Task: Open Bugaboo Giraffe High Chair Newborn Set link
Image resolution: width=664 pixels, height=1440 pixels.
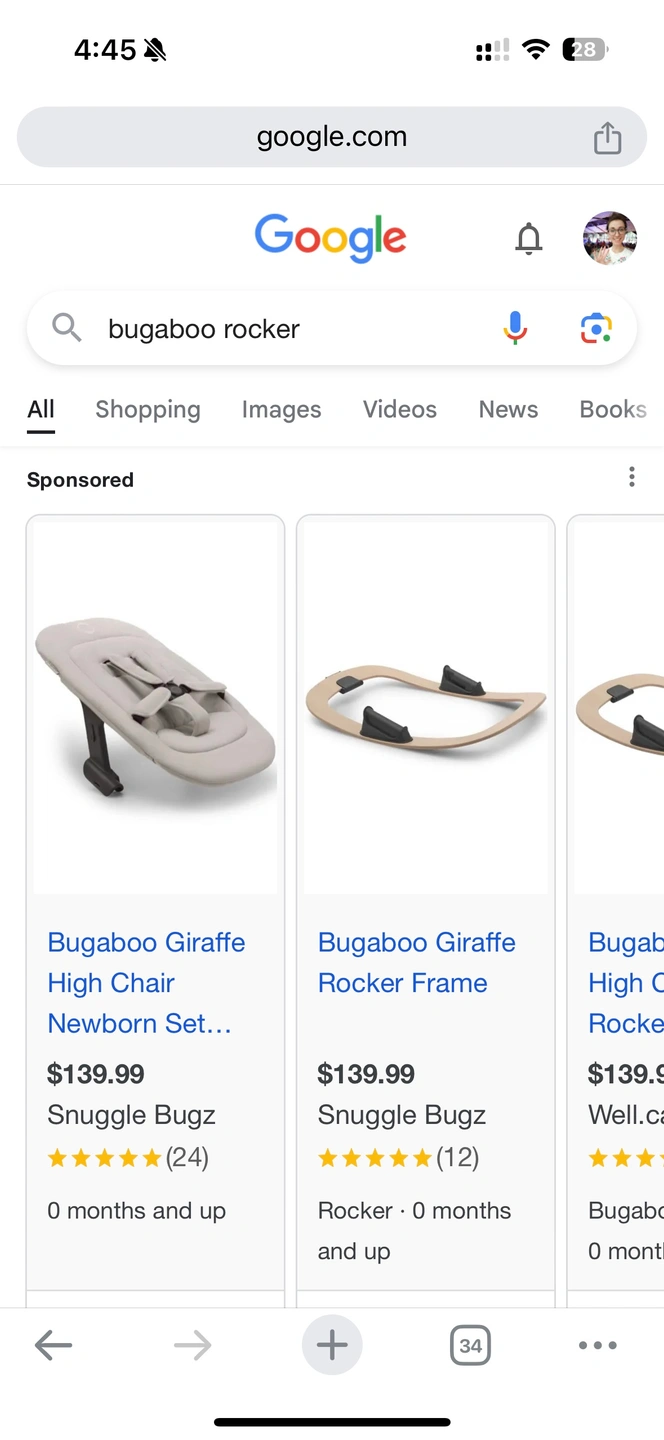Action: pos(146,982)
